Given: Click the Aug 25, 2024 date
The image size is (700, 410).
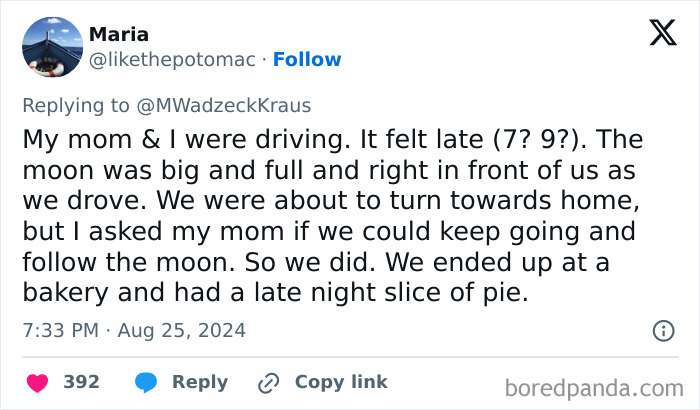Looking at the screenshot, I should pyautogui.click(x=183, y=330).
